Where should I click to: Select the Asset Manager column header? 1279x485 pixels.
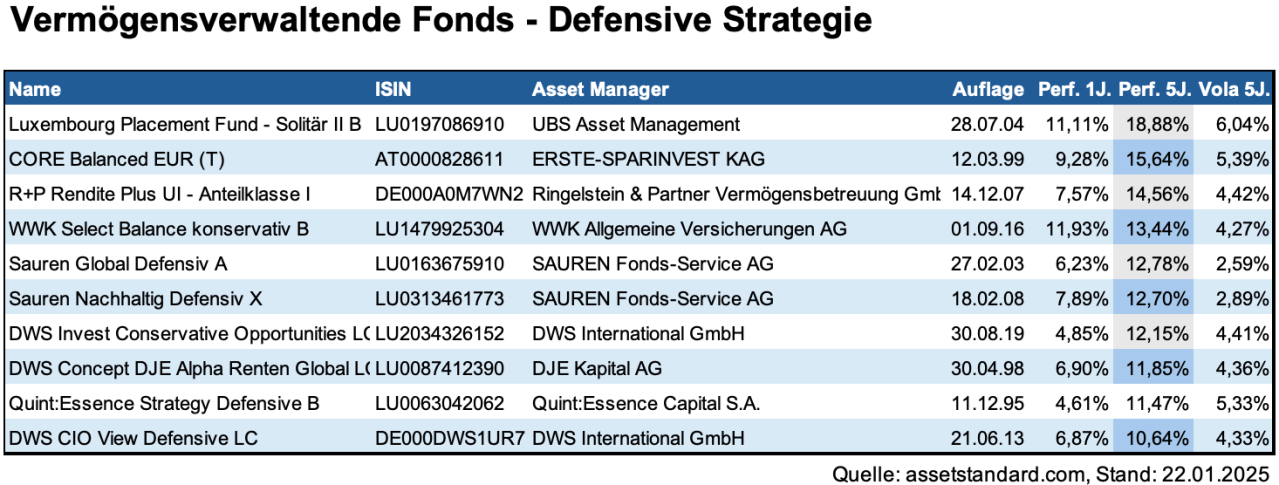click(600, 89)
